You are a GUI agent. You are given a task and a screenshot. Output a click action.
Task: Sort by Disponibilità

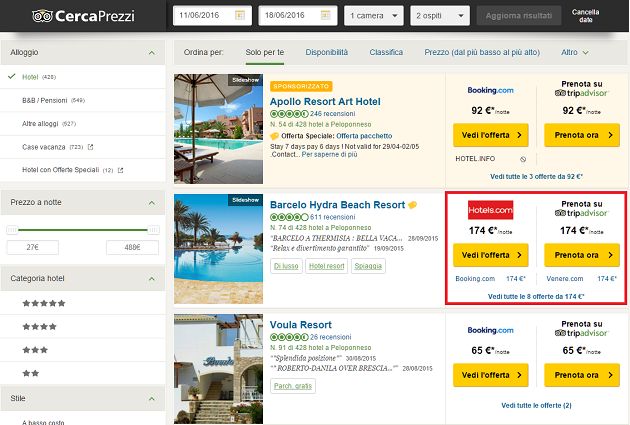pos(327,52)
